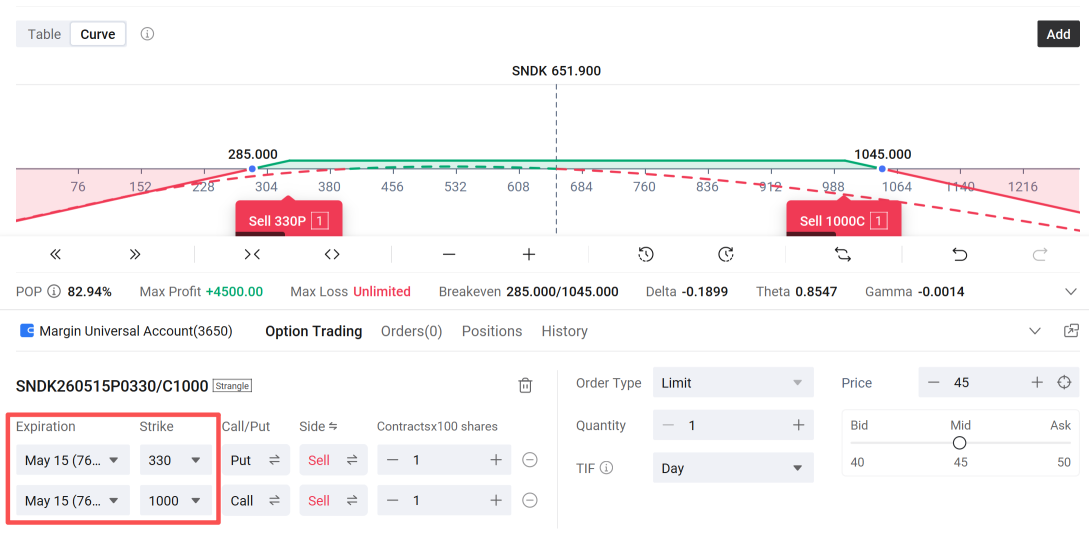Viewport: 1089px width, 534px height.
Task: Open the Option Trading tab
Action: point(314,331)
